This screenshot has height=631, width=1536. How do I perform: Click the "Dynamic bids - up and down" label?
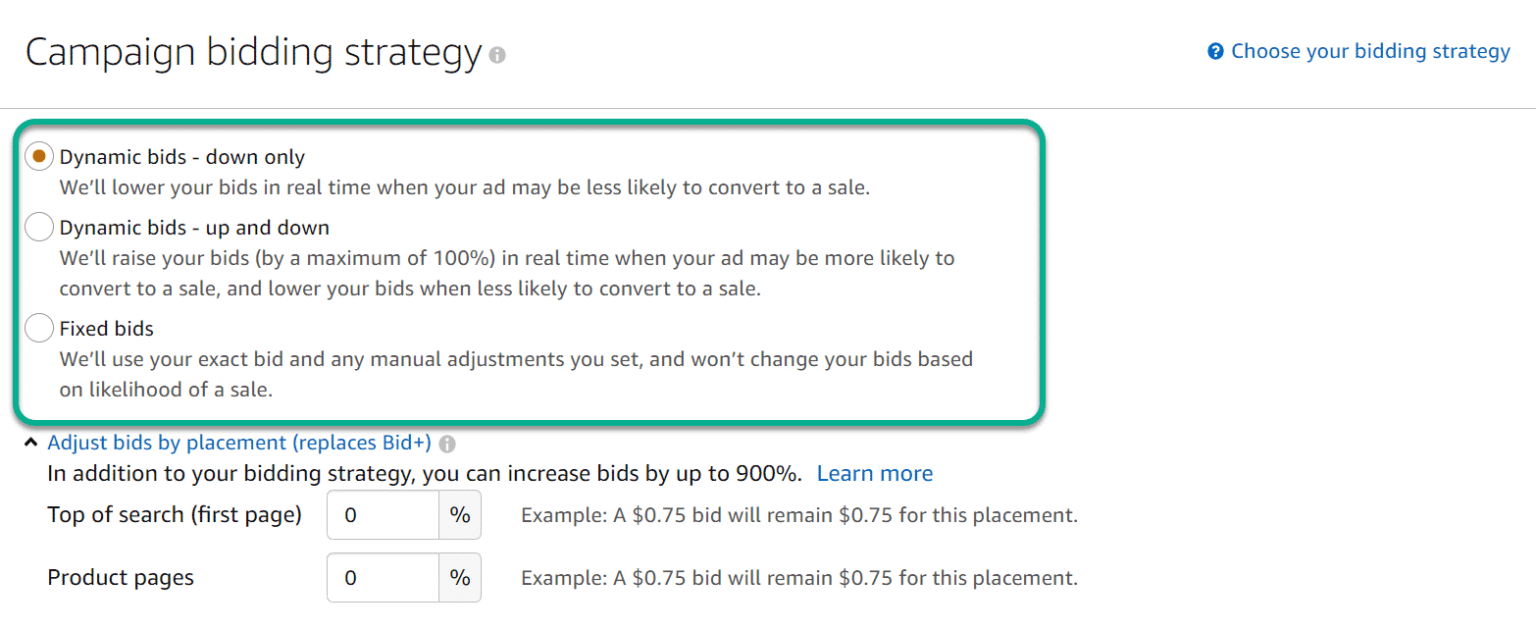(x=195, y=226)
